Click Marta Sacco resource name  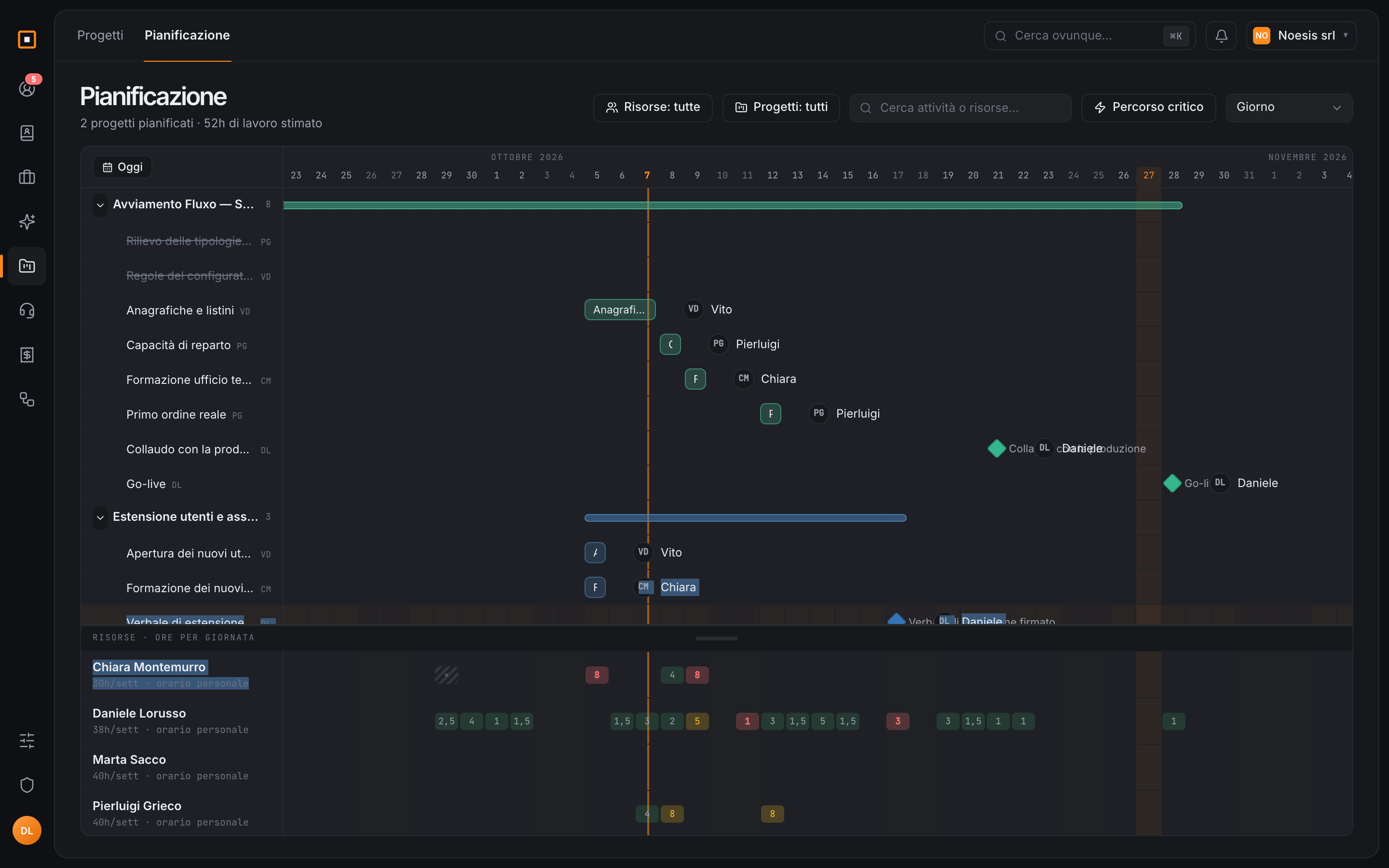point(129,759)
